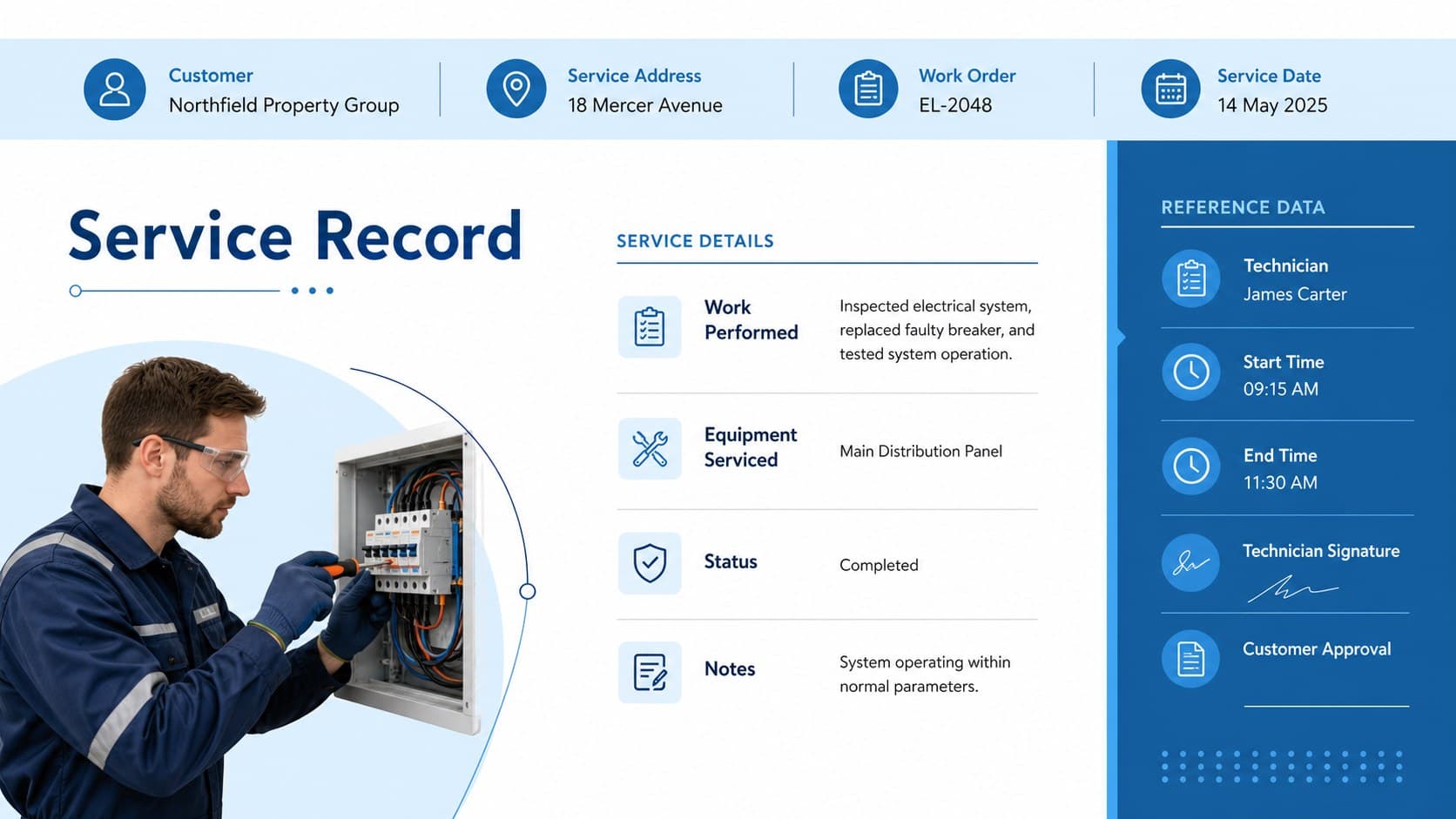The width and height of the screenshot is (1456, 819).
Task: Select the Main Distribution Panel value
Action: (x=920, y=451)
